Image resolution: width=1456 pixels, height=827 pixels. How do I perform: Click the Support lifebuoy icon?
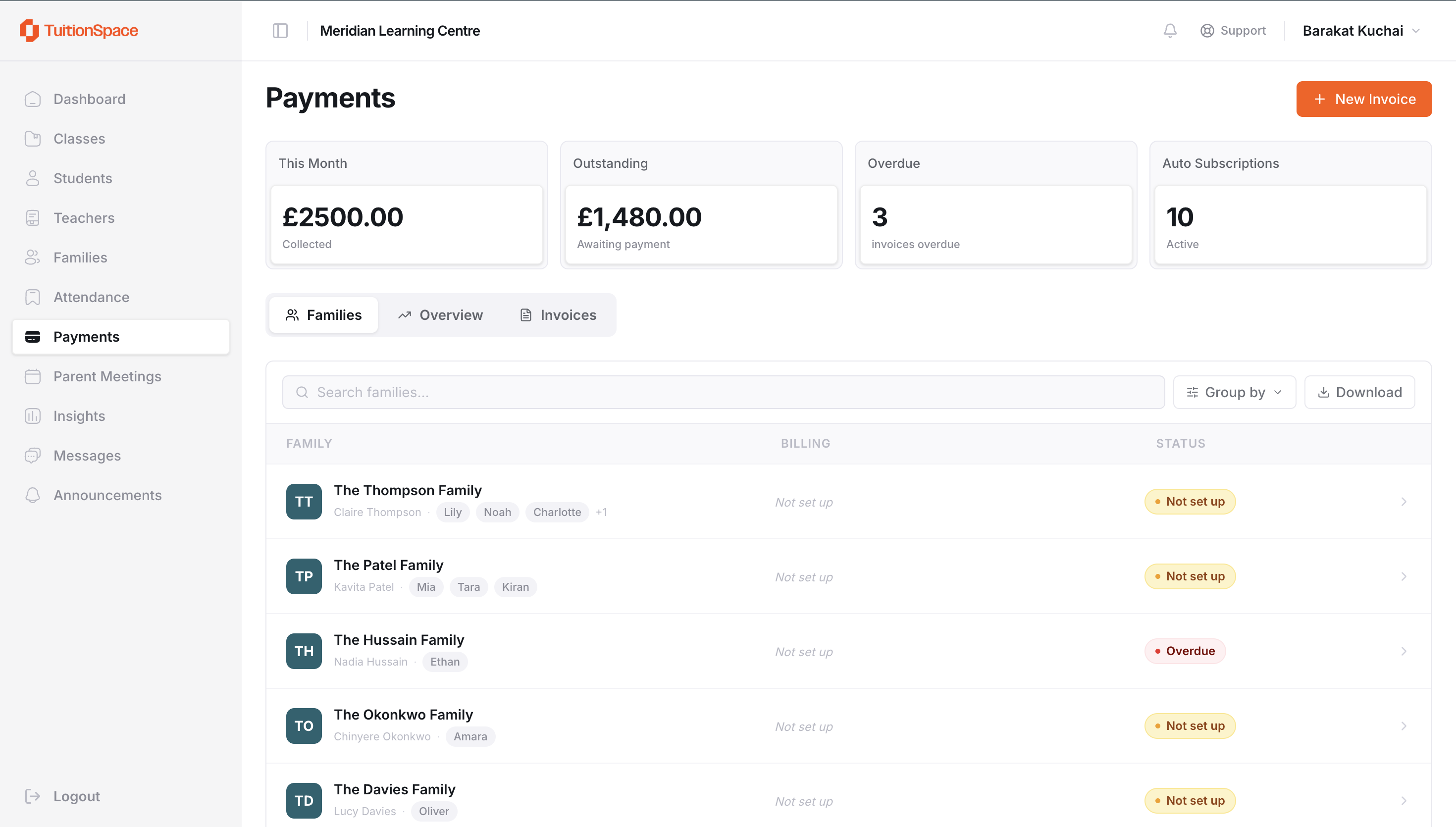1207,31
